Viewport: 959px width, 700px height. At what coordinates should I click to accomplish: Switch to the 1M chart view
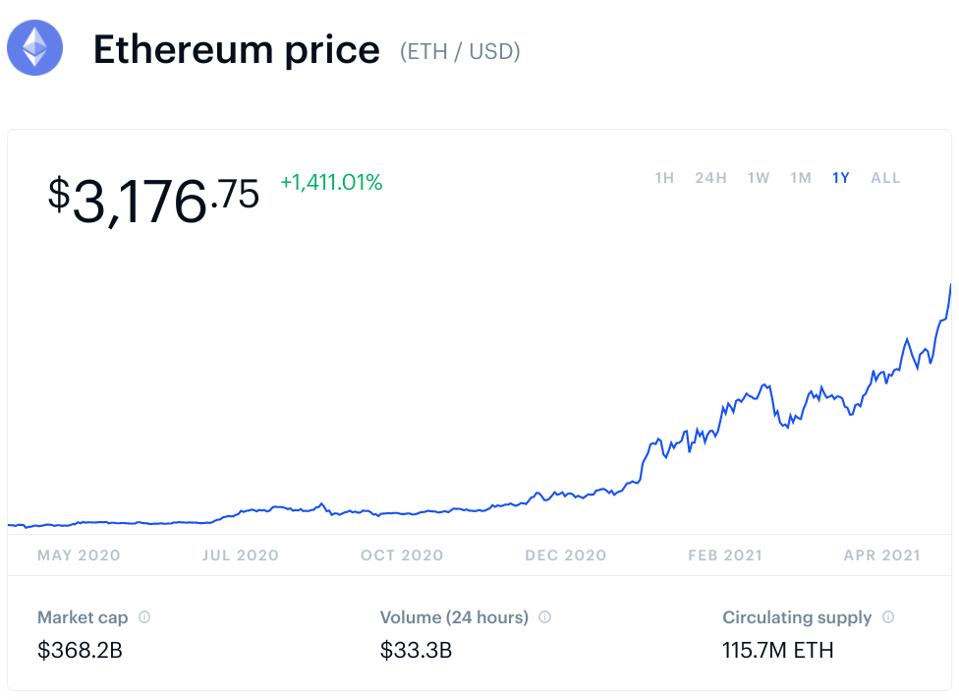pos(797,177)
